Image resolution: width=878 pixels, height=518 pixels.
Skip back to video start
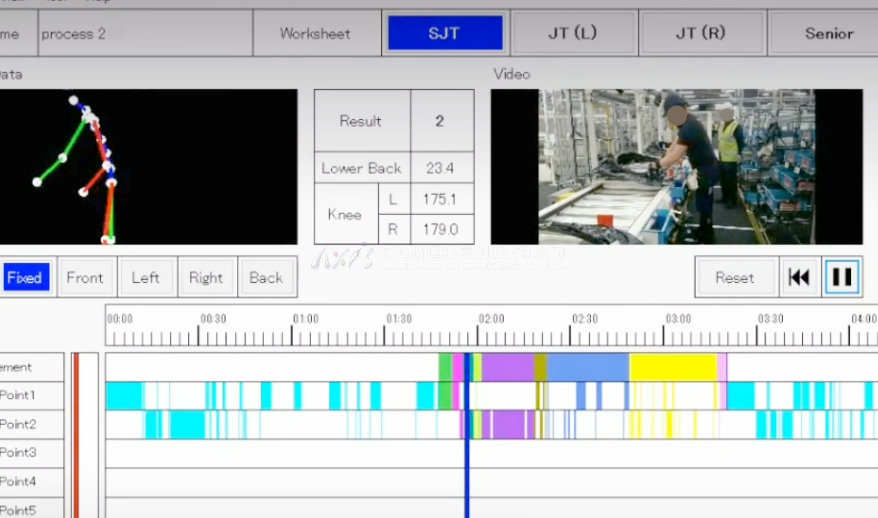(800, 277)
